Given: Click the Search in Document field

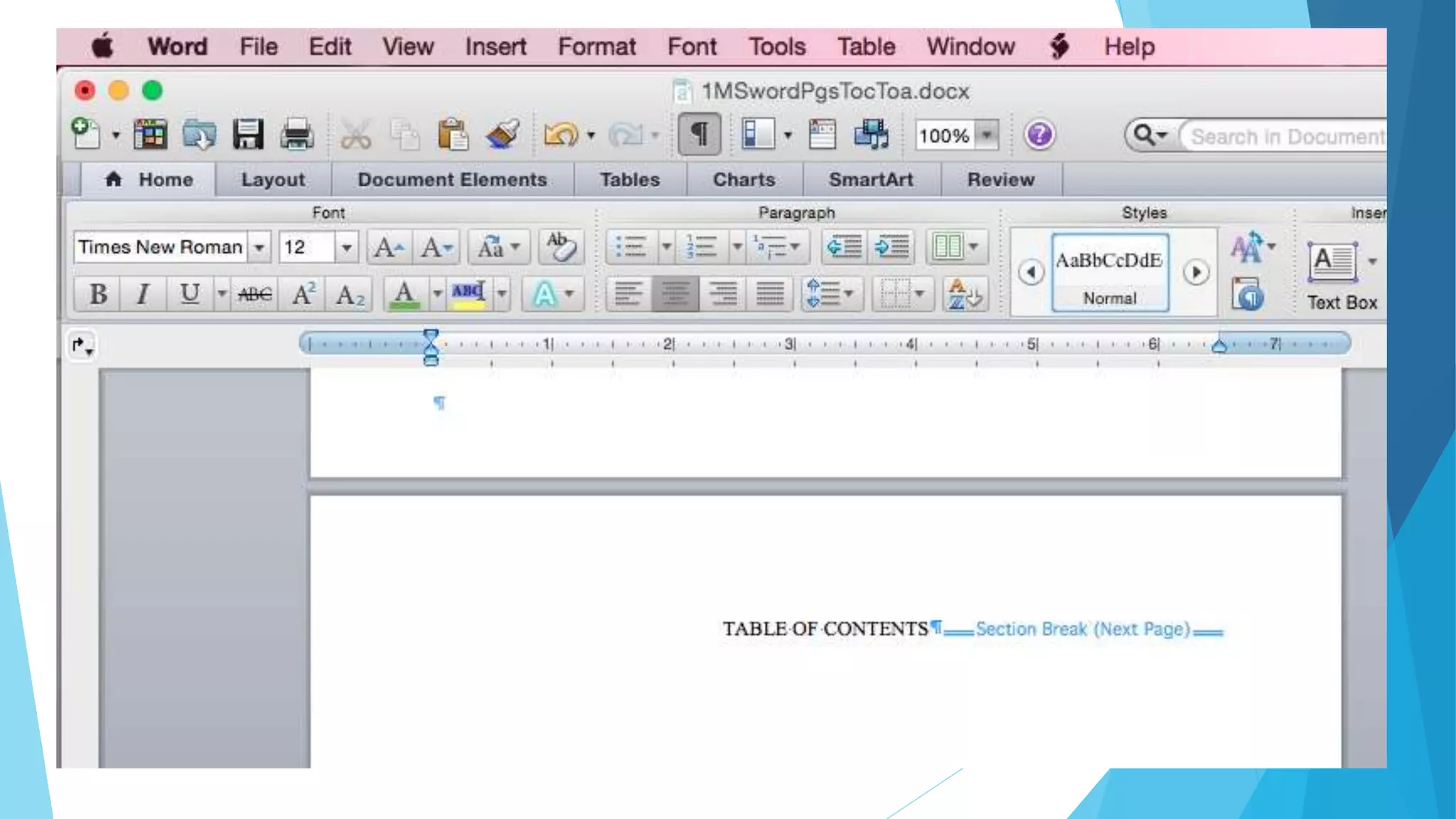Looking at the screenshot, I should [x=1287, y=136].
